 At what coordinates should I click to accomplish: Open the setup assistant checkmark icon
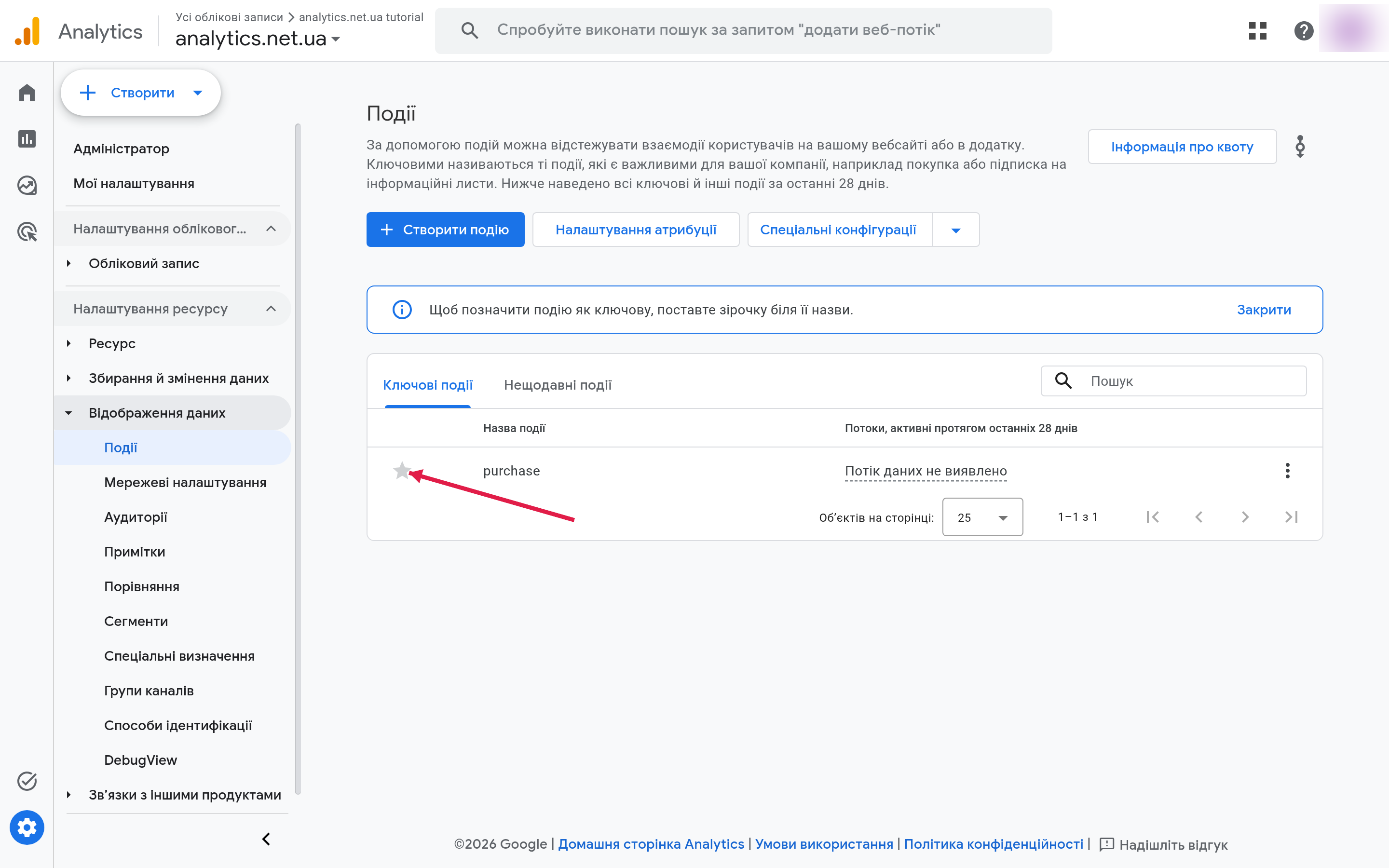coord(27,781)
